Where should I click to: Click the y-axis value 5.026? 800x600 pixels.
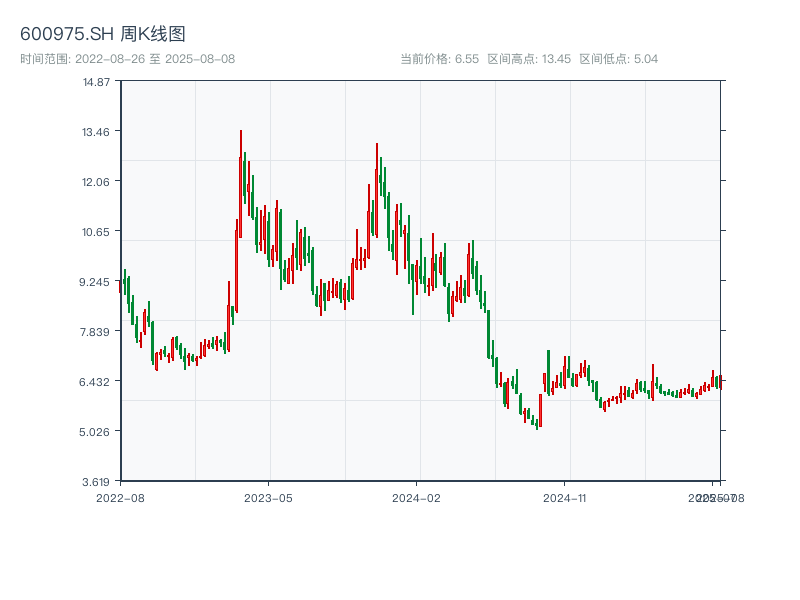point(94,432)
